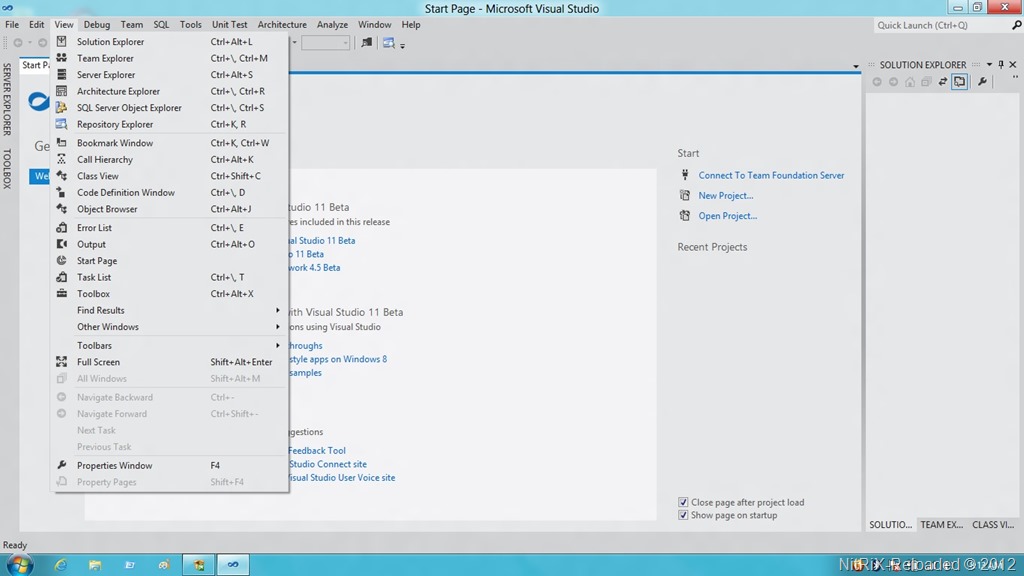
Task: Open the Debug menu
Action: click(97, 24)
